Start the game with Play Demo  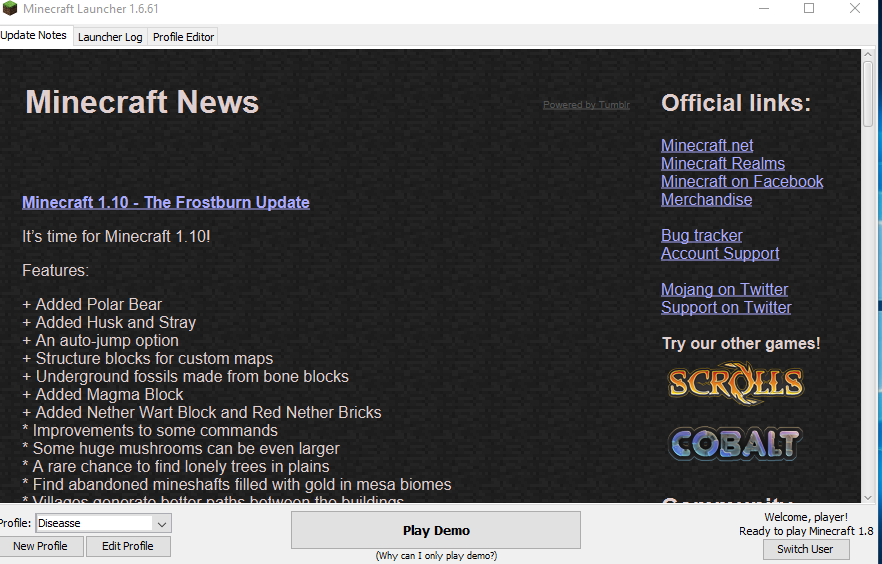click(x=436, y=530)
